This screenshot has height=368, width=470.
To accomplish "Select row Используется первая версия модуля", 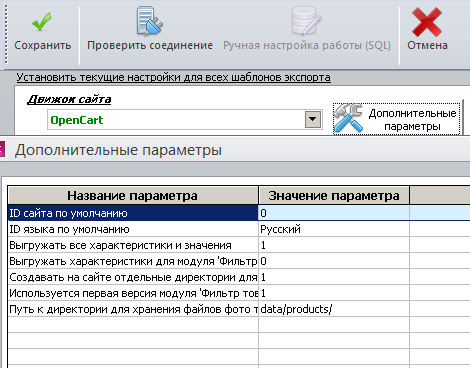I will coord(133,293).
